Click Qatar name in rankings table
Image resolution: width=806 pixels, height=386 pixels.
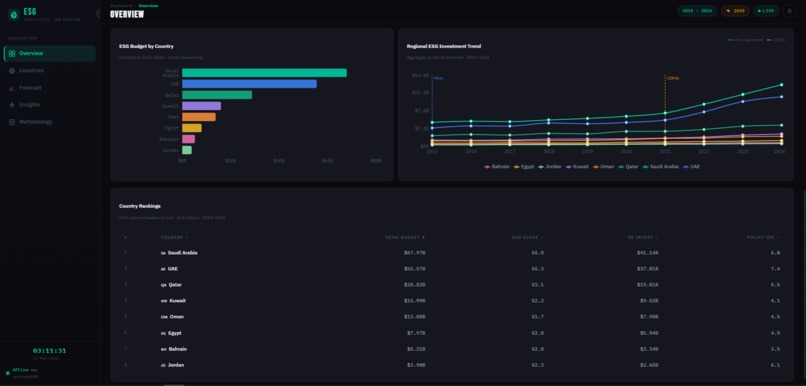[x=175, y=285]
